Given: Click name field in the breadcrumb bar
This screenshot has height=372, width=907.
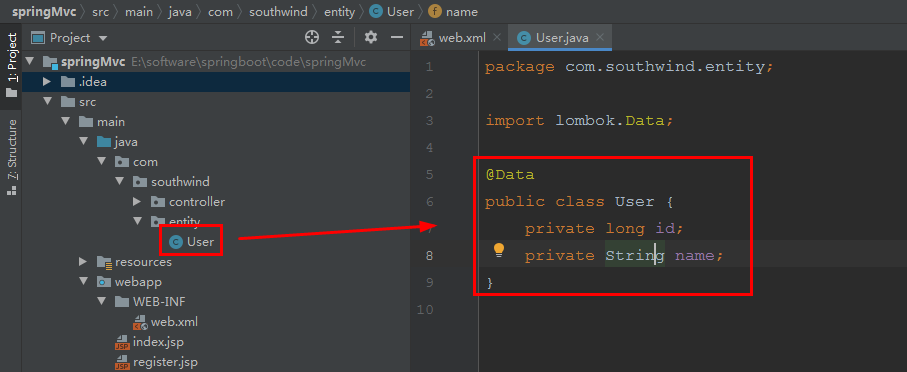Looking at the screenshot, I should 452,12.
